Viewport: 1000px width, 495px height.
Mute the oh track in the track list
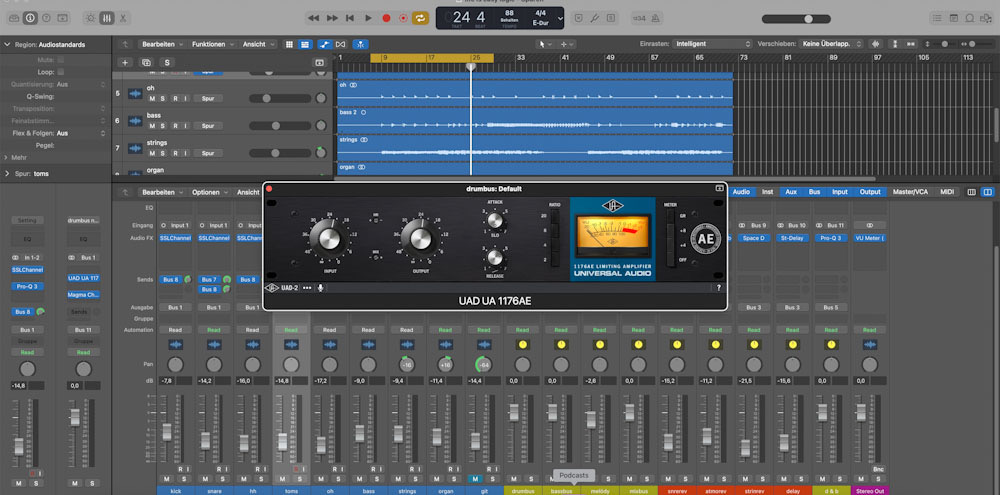152,98
